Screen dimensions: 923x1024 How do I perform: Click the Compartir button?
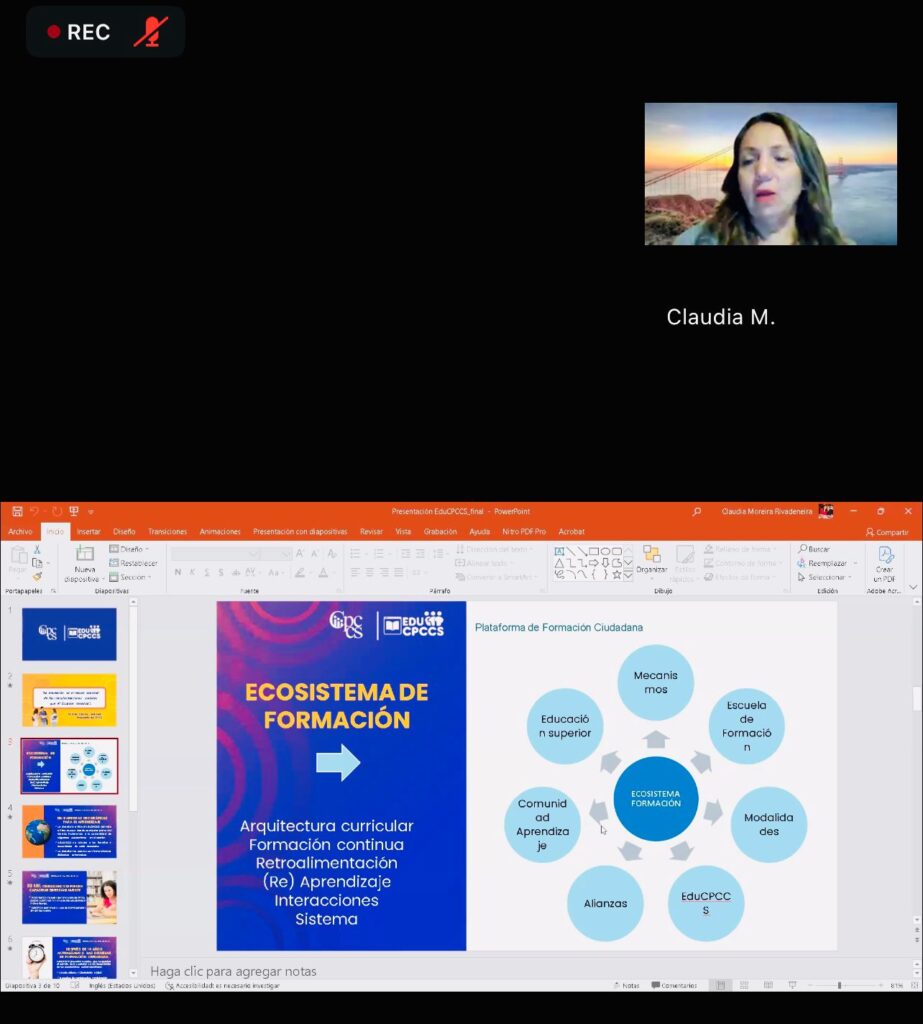(x=887, y=532)
